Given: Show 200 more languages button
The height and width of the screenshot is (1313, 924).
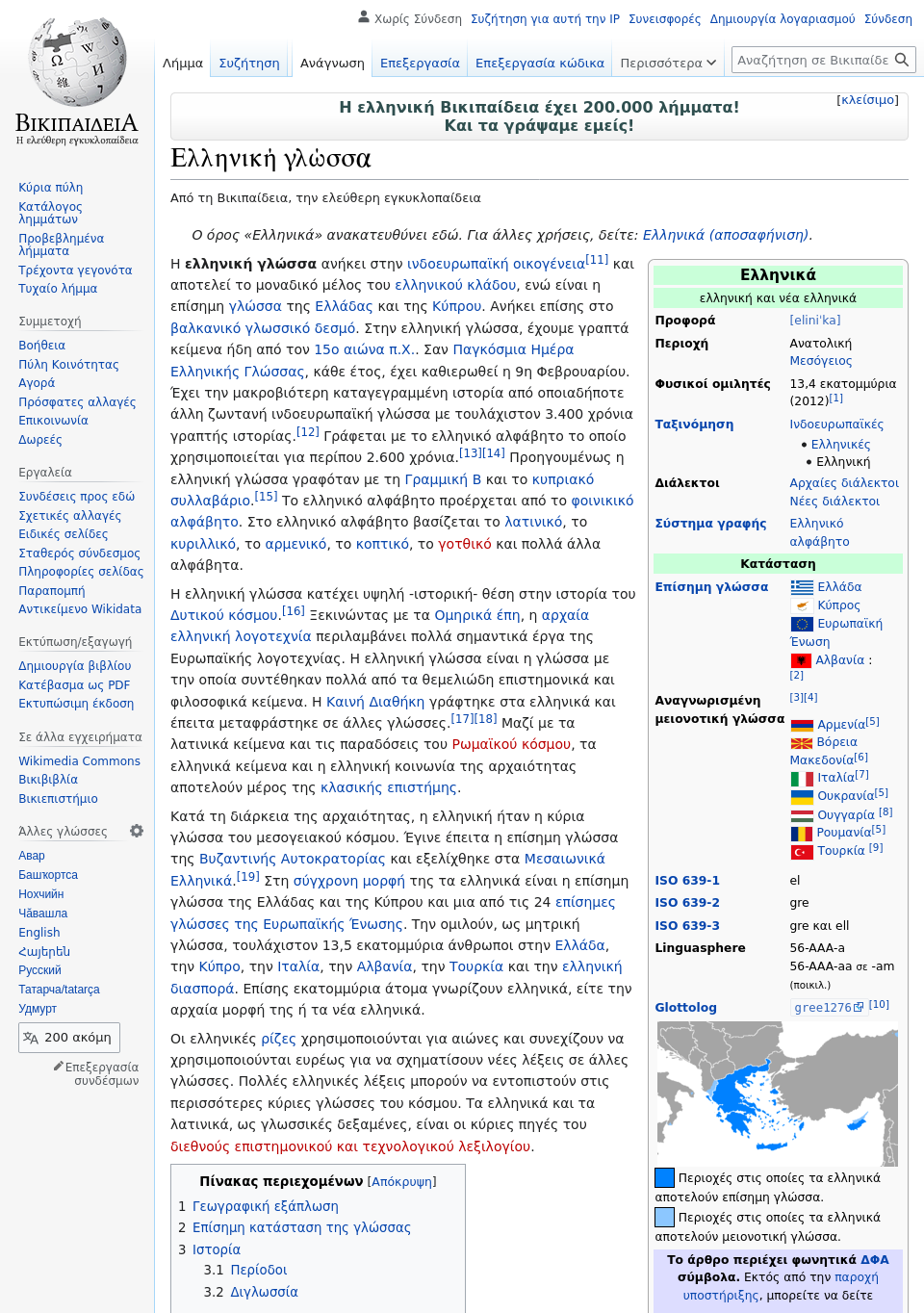Looking at the screenshot, I should [x=69, y=1037].
